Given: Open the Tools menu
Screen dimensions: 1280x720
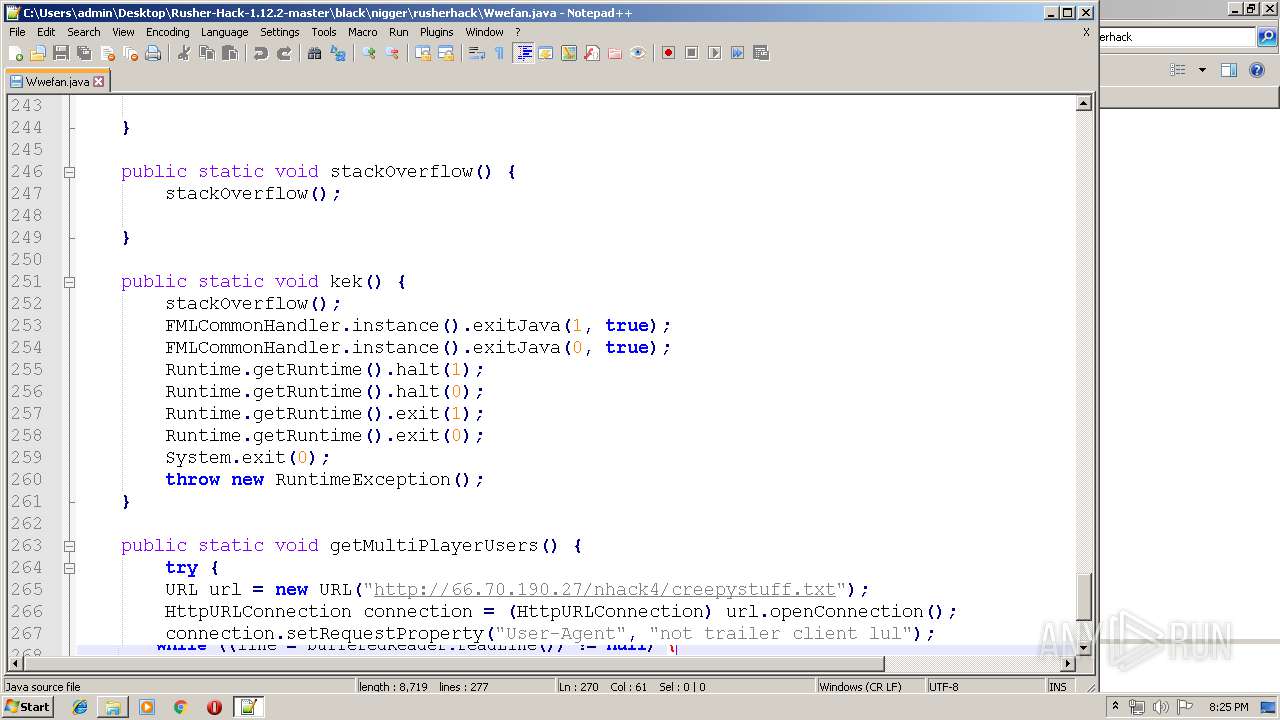Looking at the screenshot, I should tap(324, 32).
